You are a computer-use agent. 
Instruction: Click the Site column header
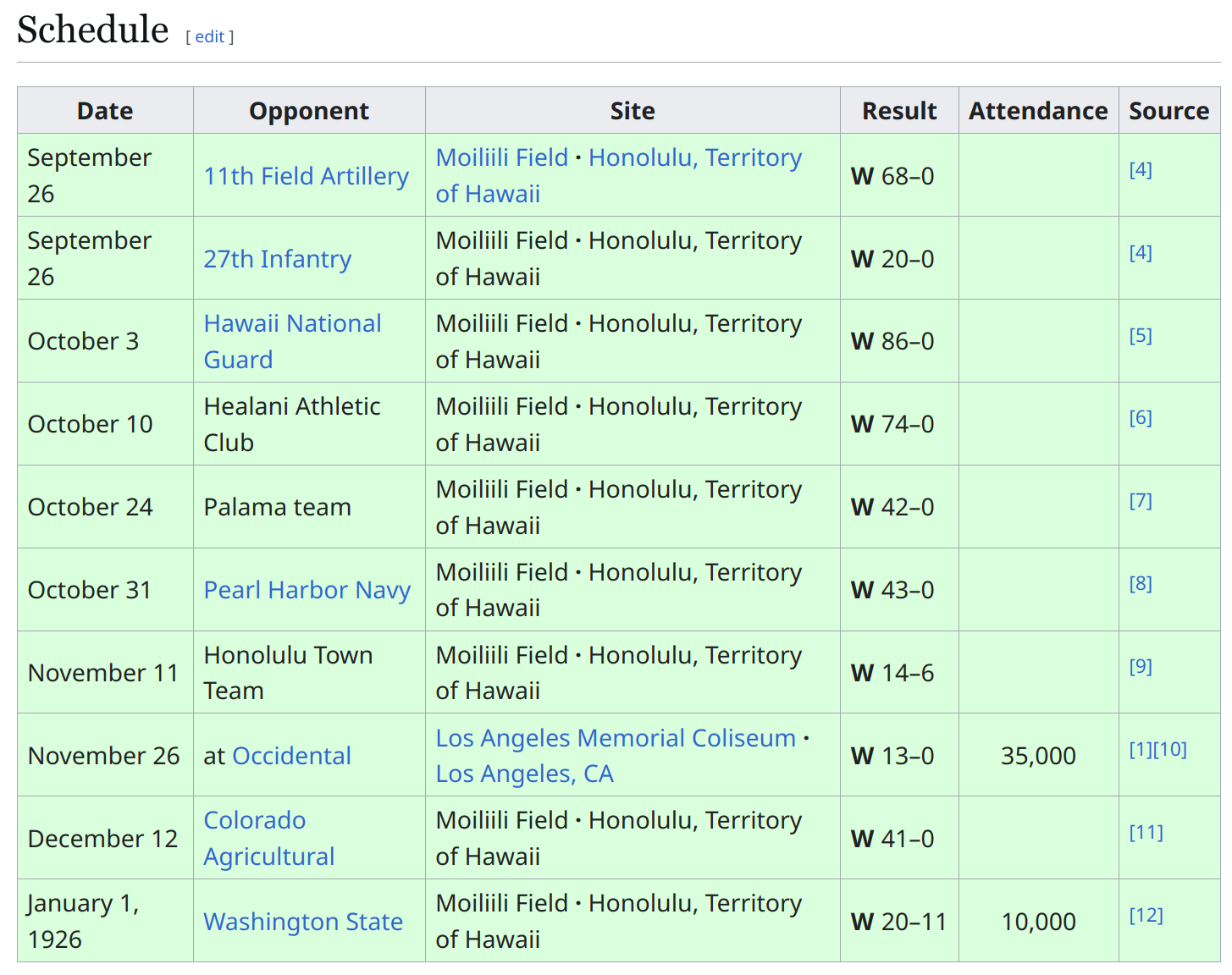[x=633, y=111]
